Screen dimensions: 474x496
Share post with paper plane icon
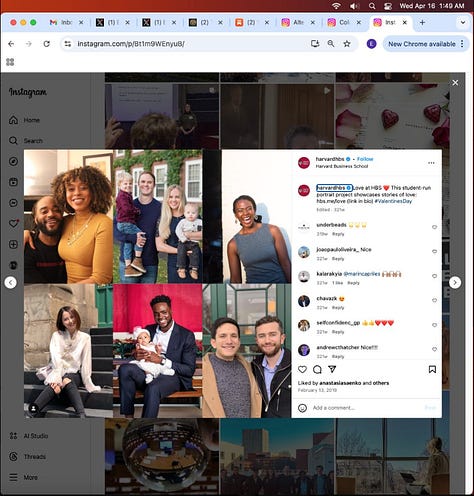tap(332, 369)
